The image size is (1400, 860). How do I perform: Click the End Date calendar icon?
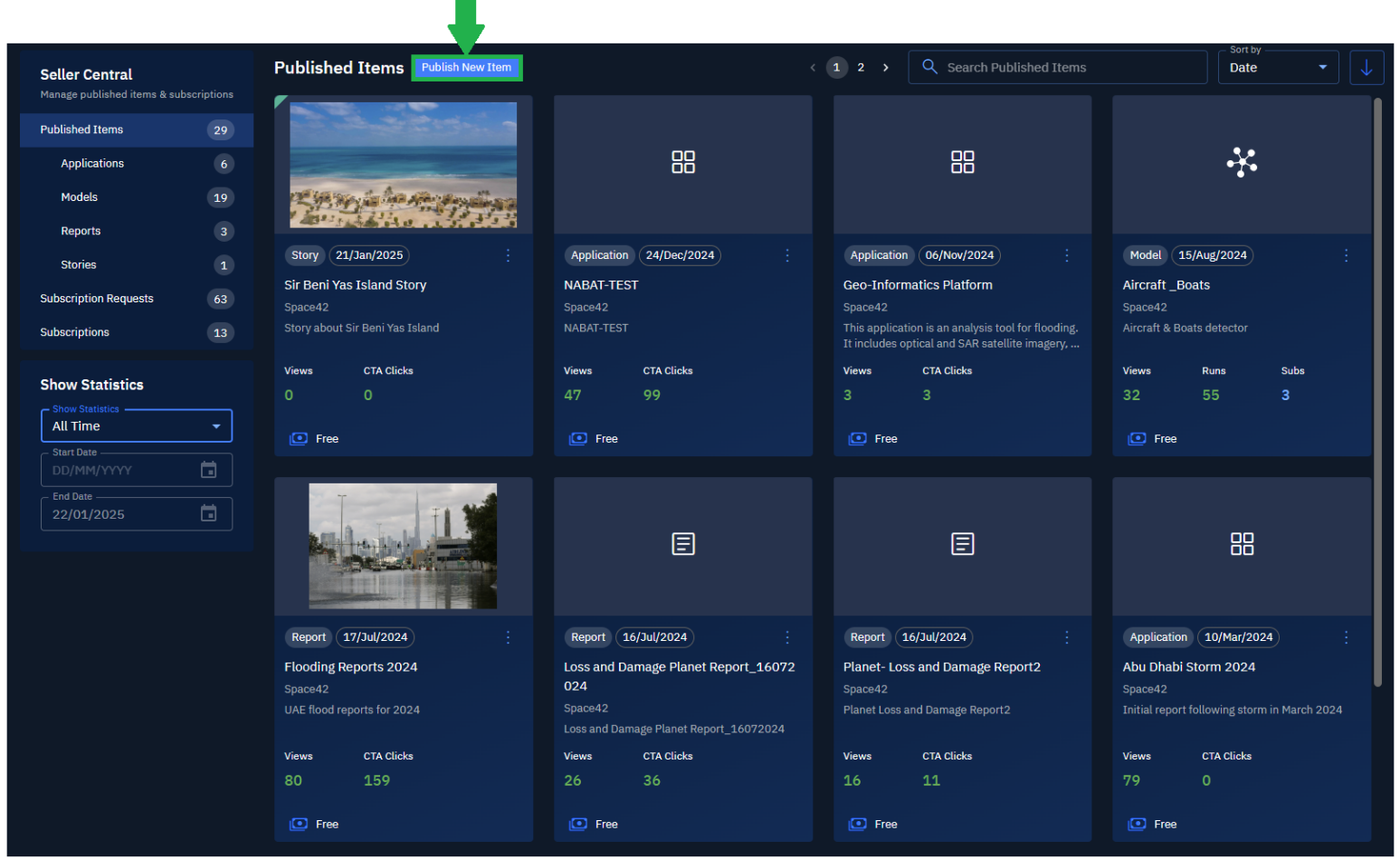pos(208,514)
